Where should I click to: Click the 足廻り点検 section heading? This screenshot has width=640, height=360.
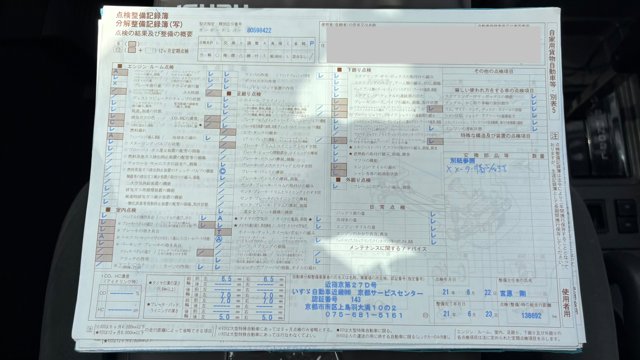[x=248, y=93]
